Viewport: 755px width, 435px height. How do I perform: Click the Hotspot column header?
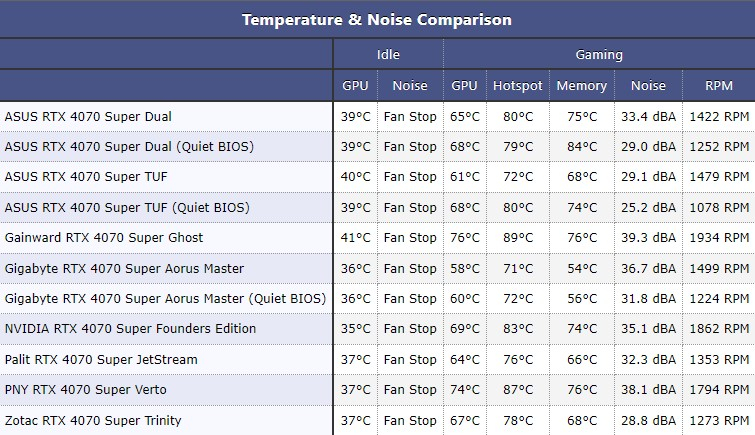pyautogui.click(x=517, y=86)
